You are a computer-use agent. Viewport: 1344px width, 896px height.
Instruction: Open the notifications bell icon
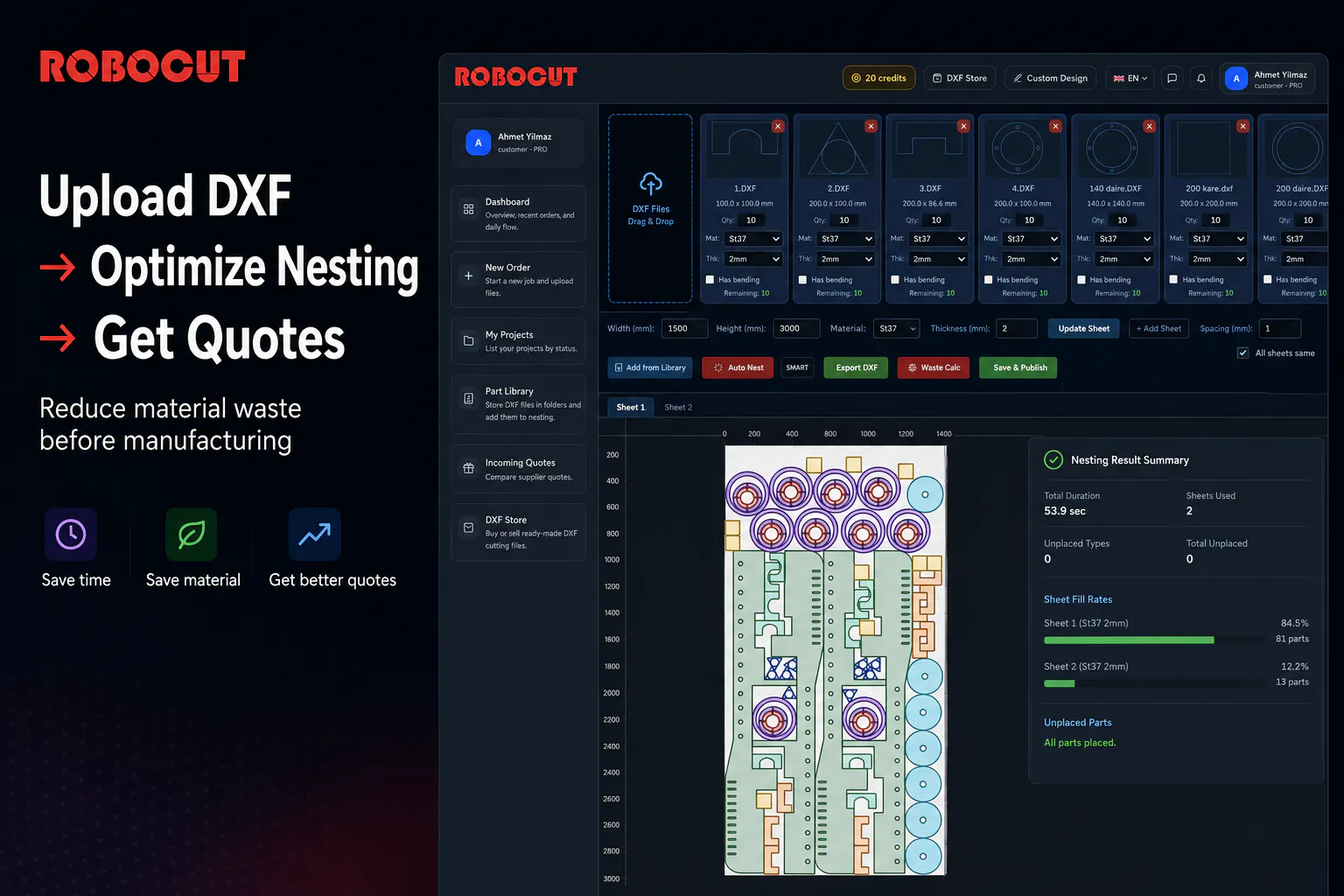pos(1201,78)
